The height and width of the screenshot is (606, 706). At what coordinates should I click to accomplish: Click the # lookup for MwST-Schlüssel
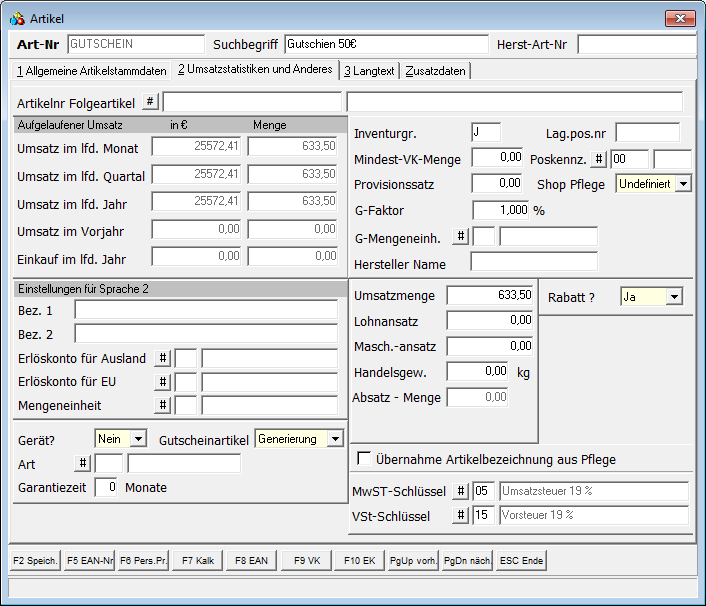point(460,491)
